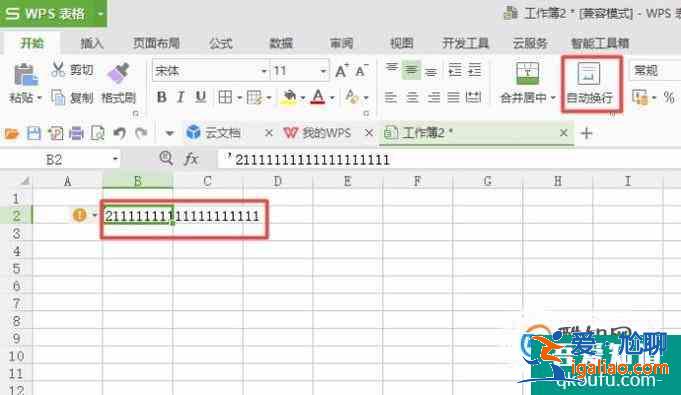Switch to the 公式 (Formulas) tab
Viewport: 681px width, 395px height.
tap(221, 43)
